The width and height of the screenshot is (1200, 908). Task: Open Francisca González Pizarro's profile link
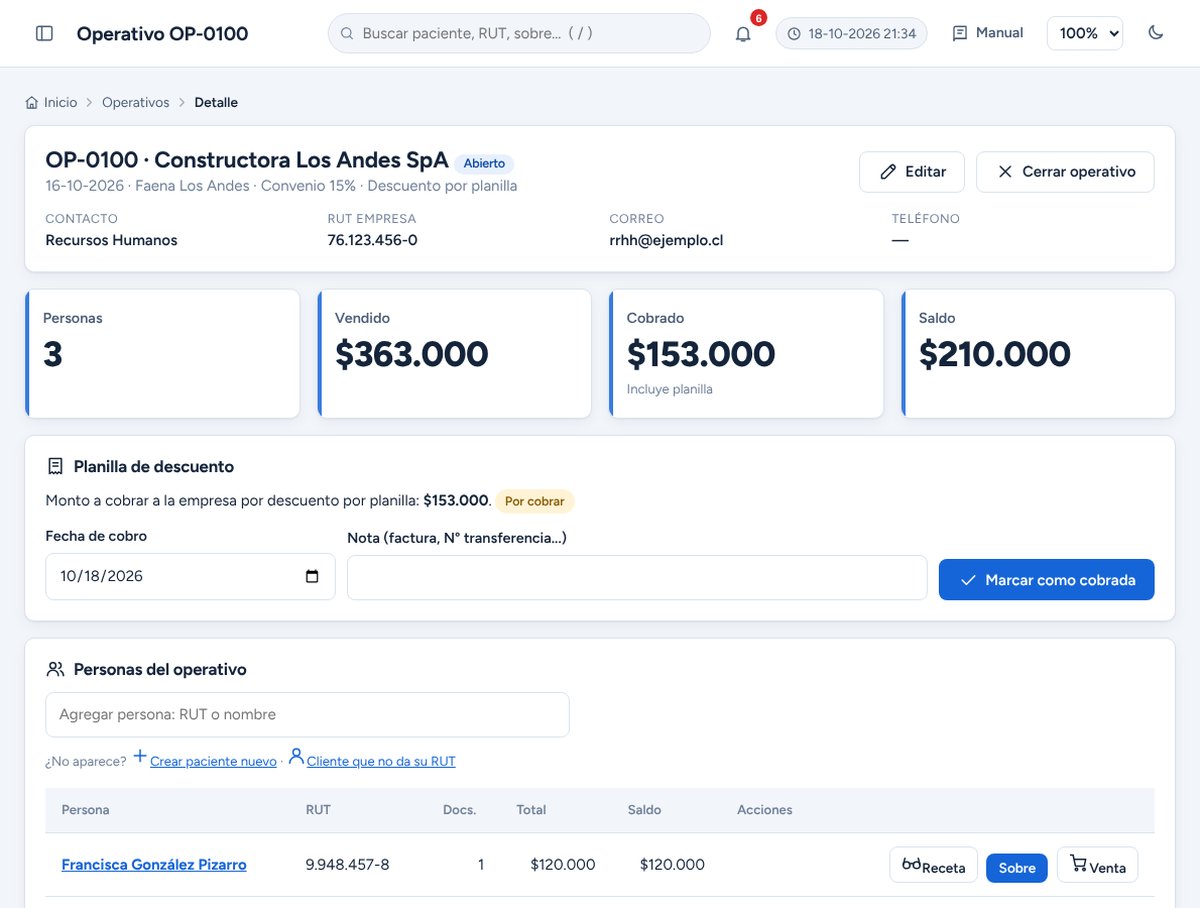tap(154, 865)
